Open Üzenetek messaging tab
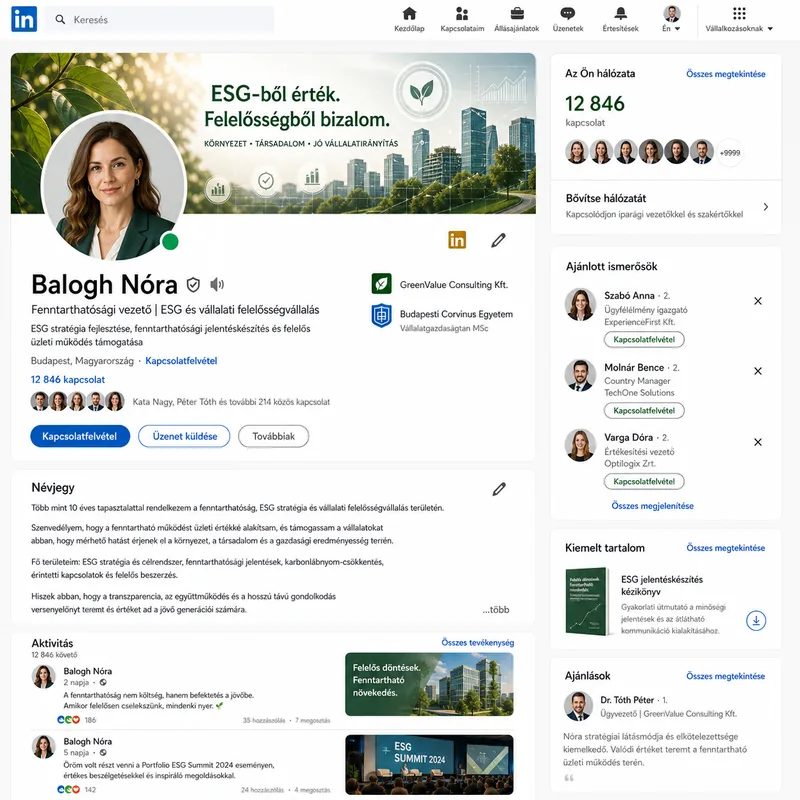This screenshot has height=800, width=800. (568, 19)
